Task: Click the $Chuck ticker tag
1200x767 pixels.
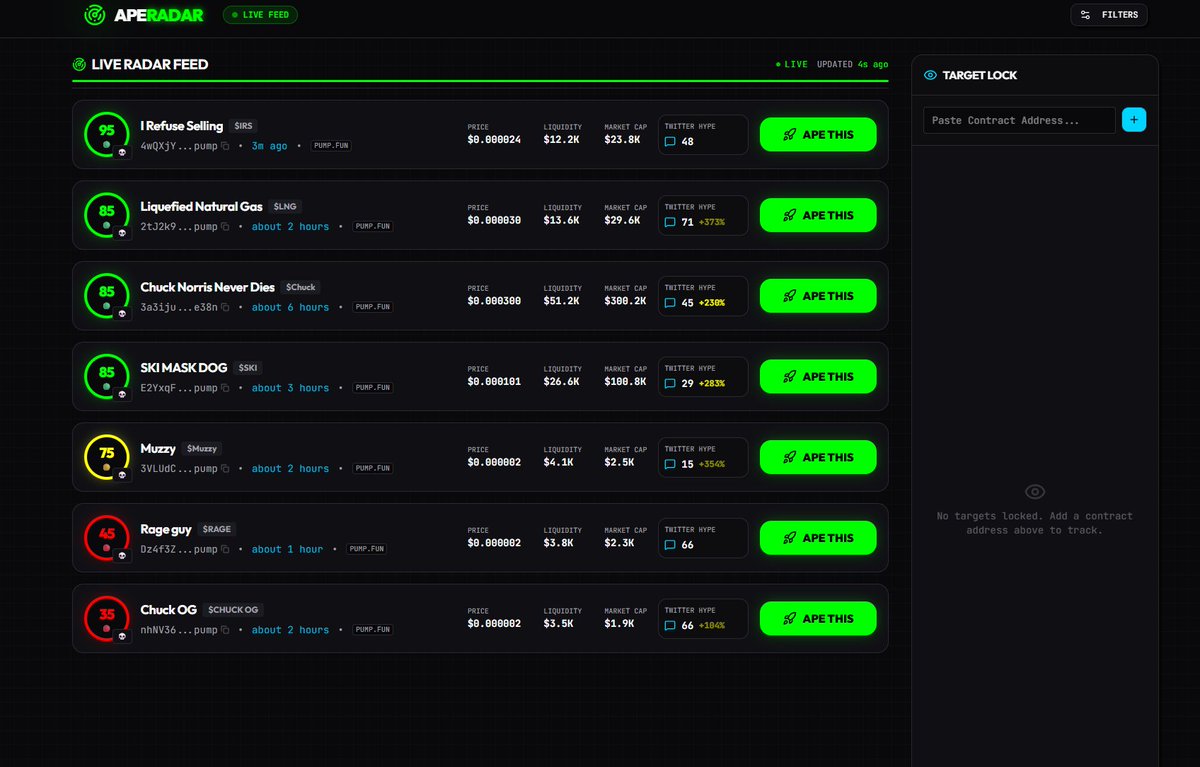Action: pos(301,288)
